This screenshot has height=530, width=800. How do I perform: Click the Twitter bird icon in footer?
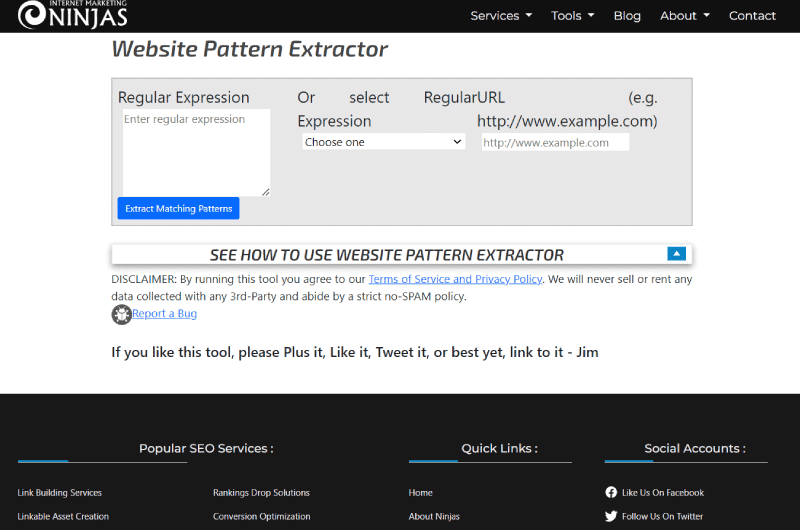pyautogui.click(x=611, y=516)
